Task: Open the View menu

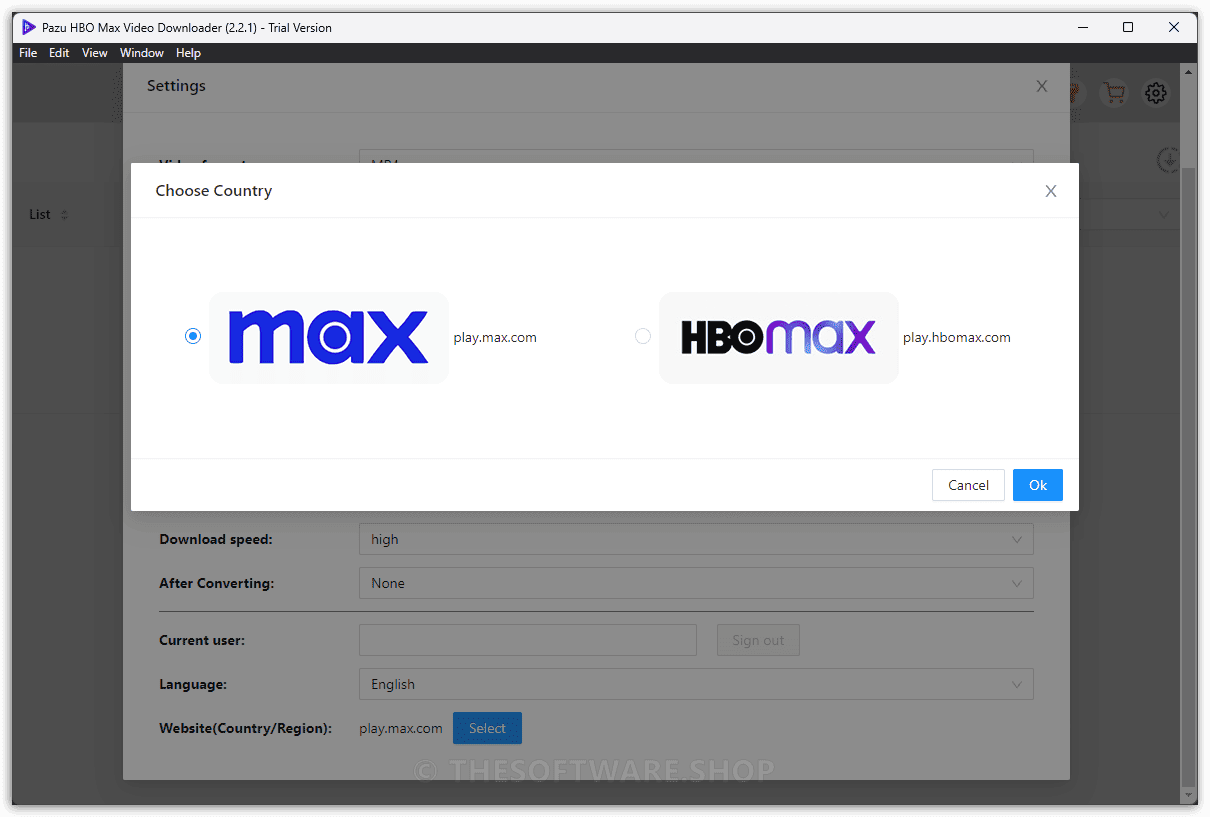Action: coord(95,53)
